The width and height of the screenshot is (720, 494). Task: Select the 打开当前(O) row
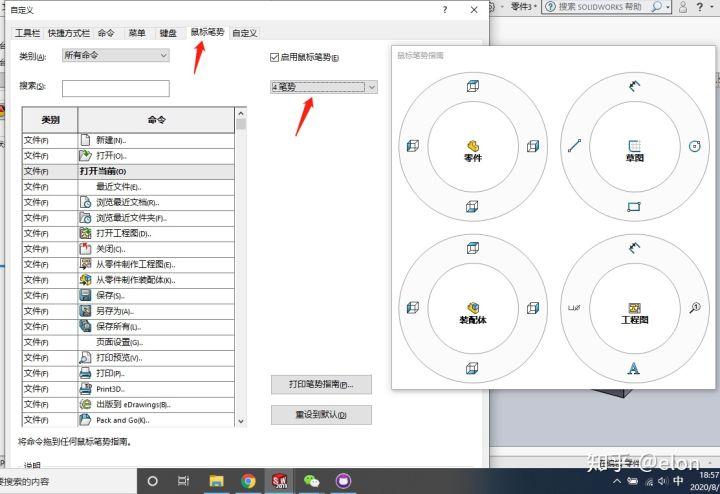click(128, 171)
